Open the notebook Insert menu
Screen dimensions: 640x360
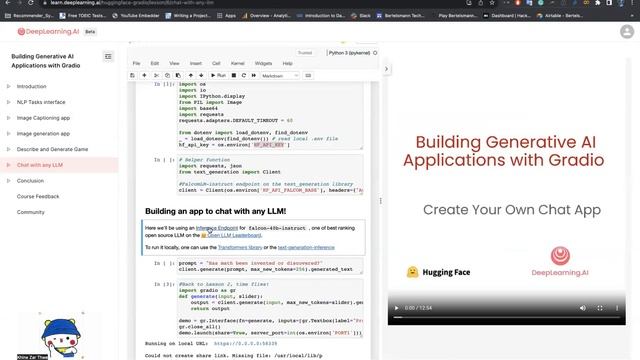[196, 63]
